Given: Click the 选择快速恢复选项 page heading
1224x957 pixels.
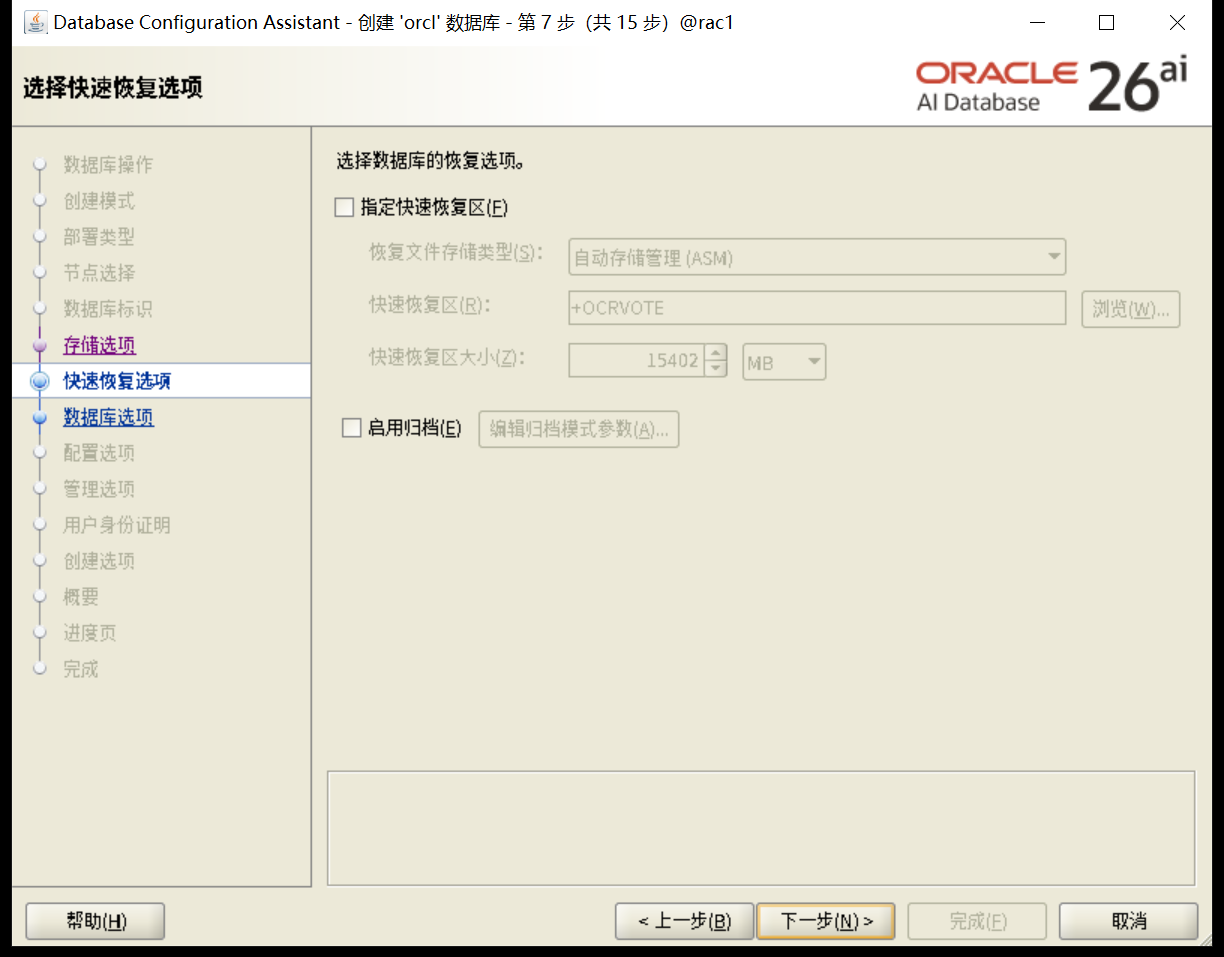Looking at the screenshot, I should [113, 88].
